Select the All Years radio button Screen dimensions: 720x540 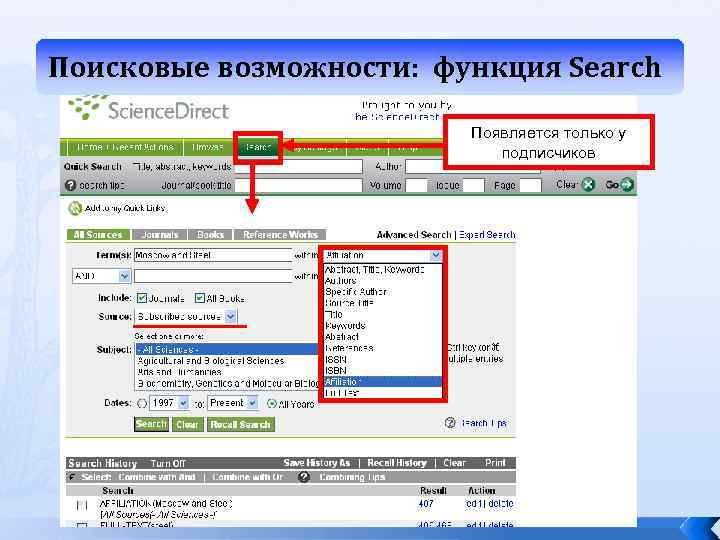271,404
